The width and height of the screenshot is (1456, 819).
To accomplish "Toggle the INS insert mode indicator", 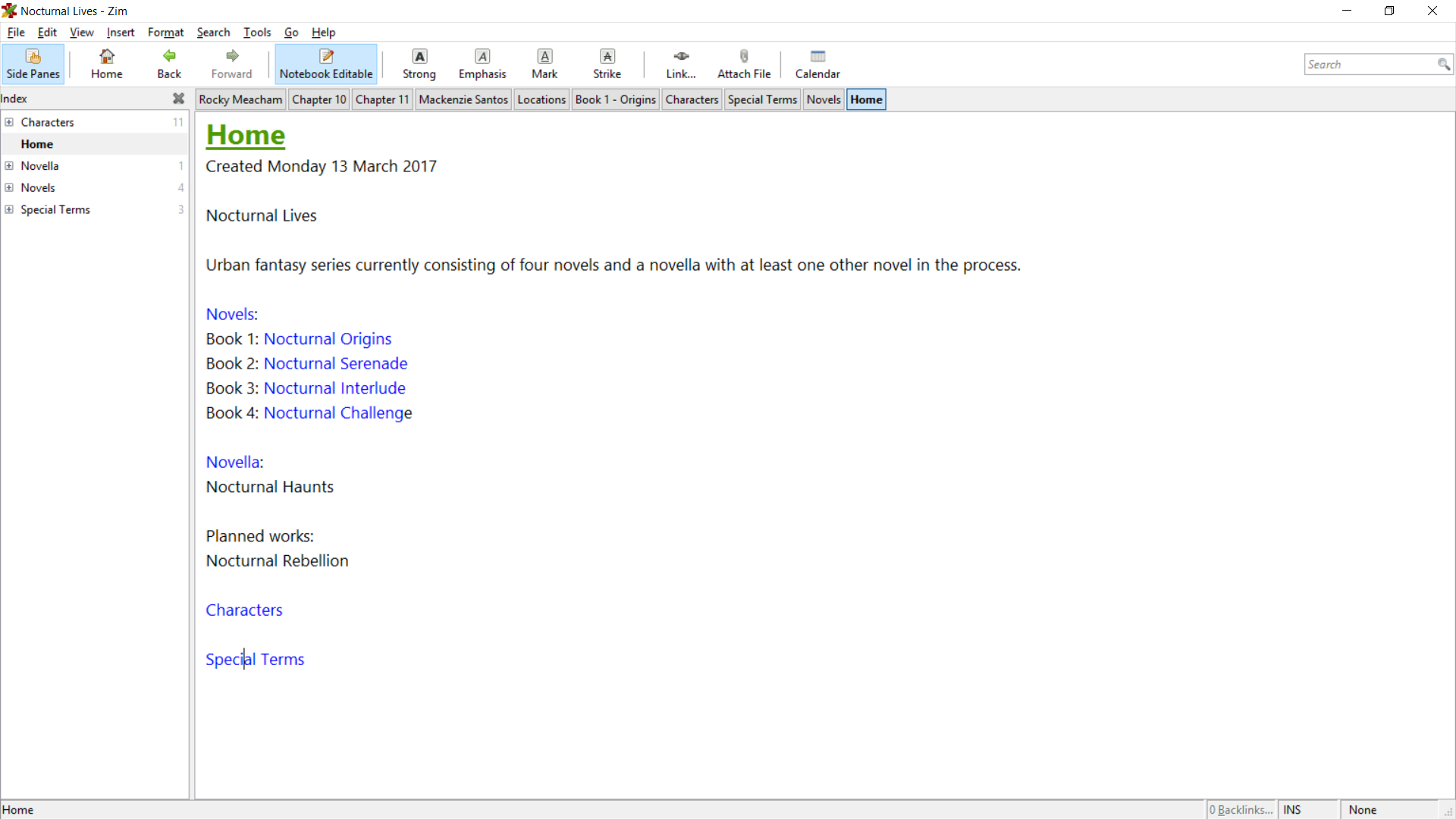I will (x=1292, y=810).
